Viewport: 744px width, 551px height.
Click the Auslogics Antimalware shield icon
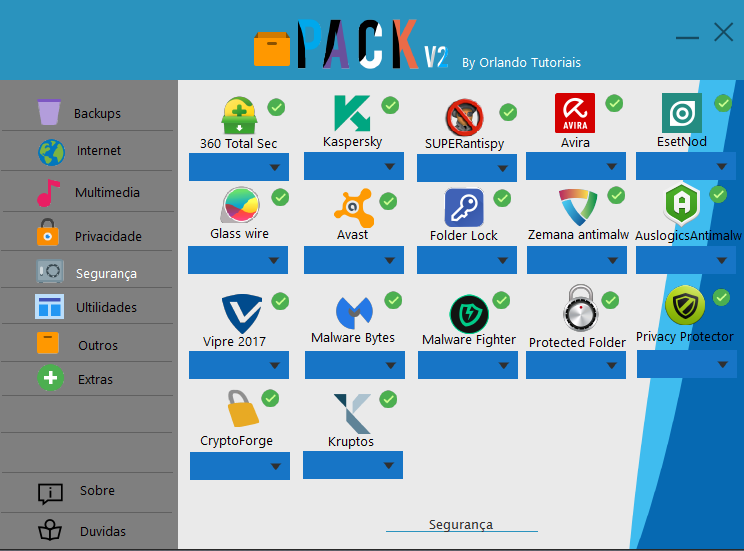click(682, 204)
